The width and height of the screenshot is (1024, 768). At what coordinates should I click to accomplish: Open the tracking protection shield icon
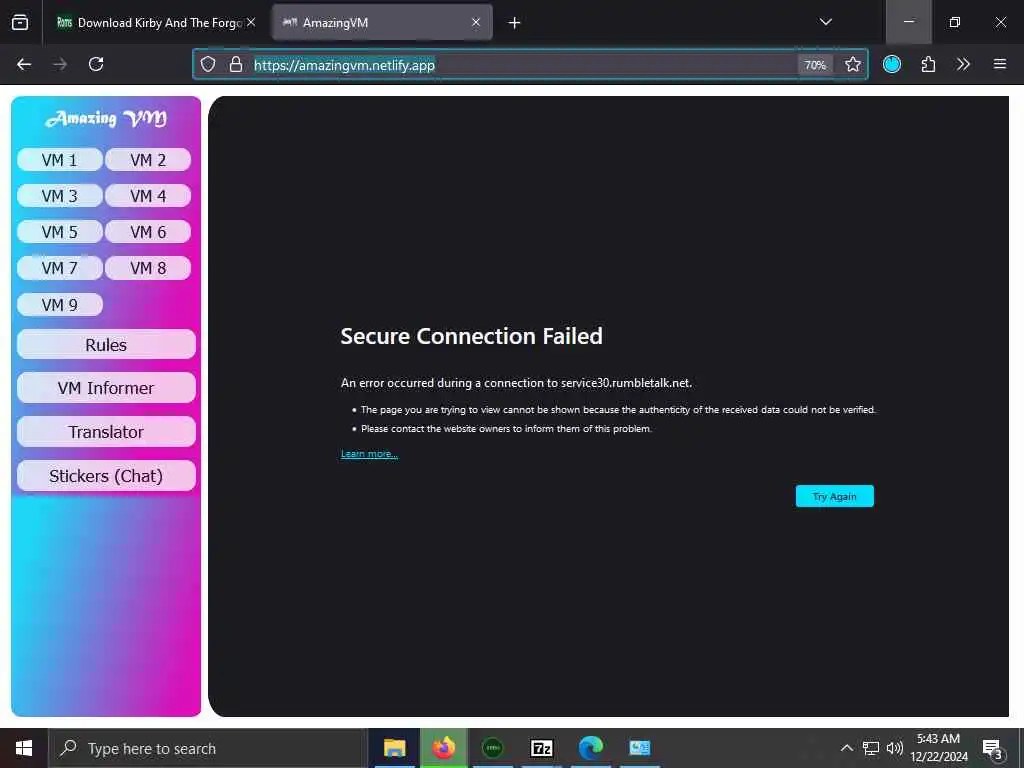208,64
